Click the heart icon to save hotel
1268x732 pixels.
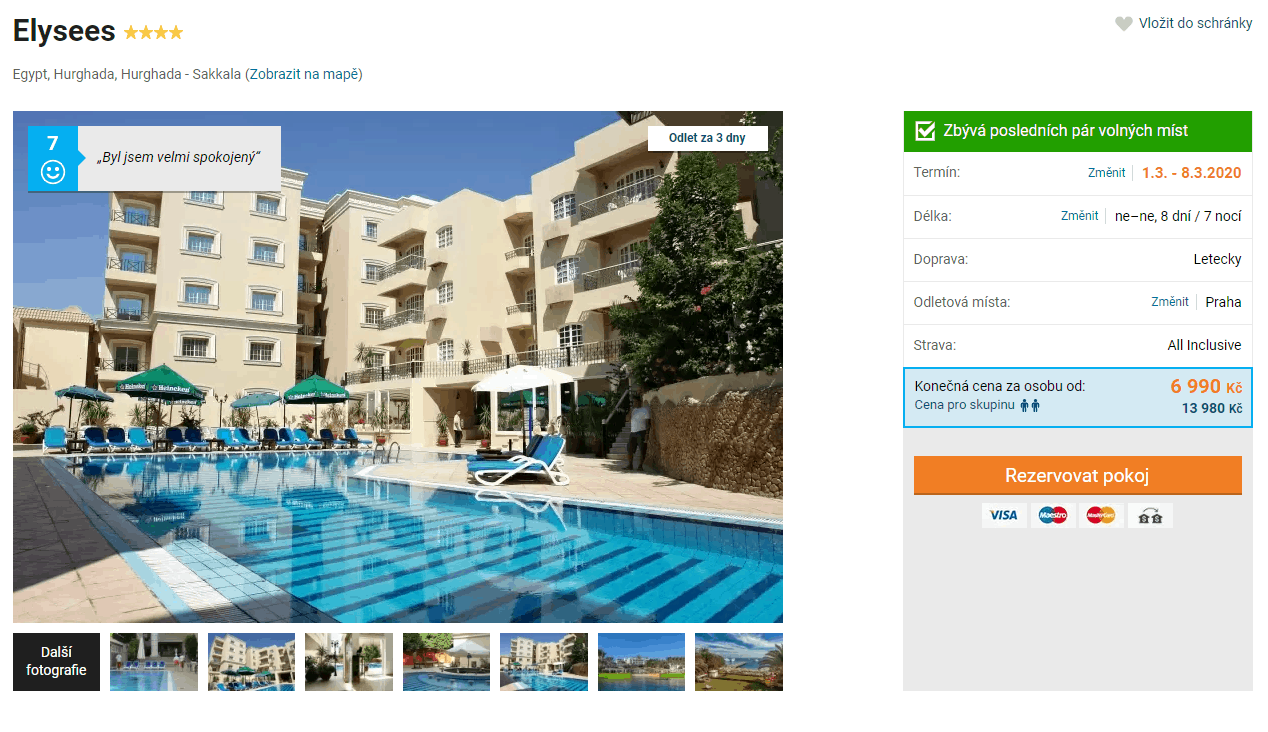[1124, 24]
